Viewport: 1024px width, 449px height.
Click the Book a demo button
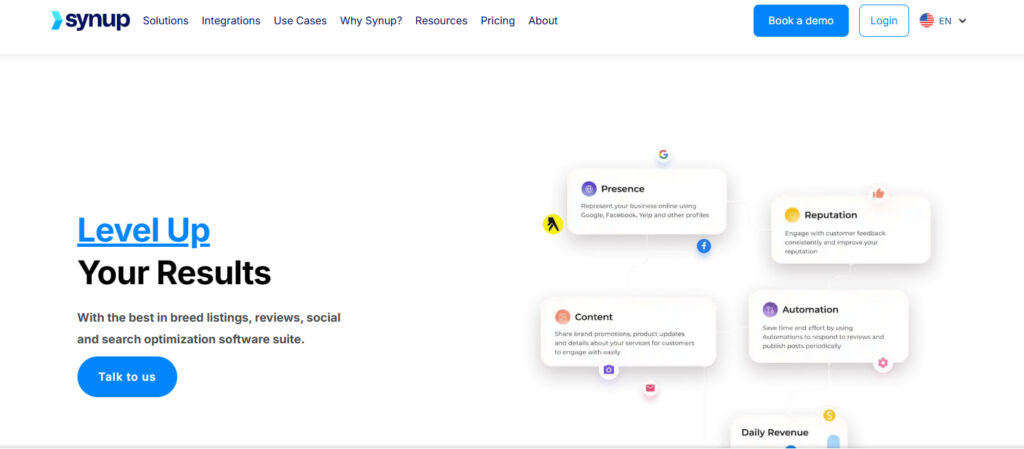(801, 20)
